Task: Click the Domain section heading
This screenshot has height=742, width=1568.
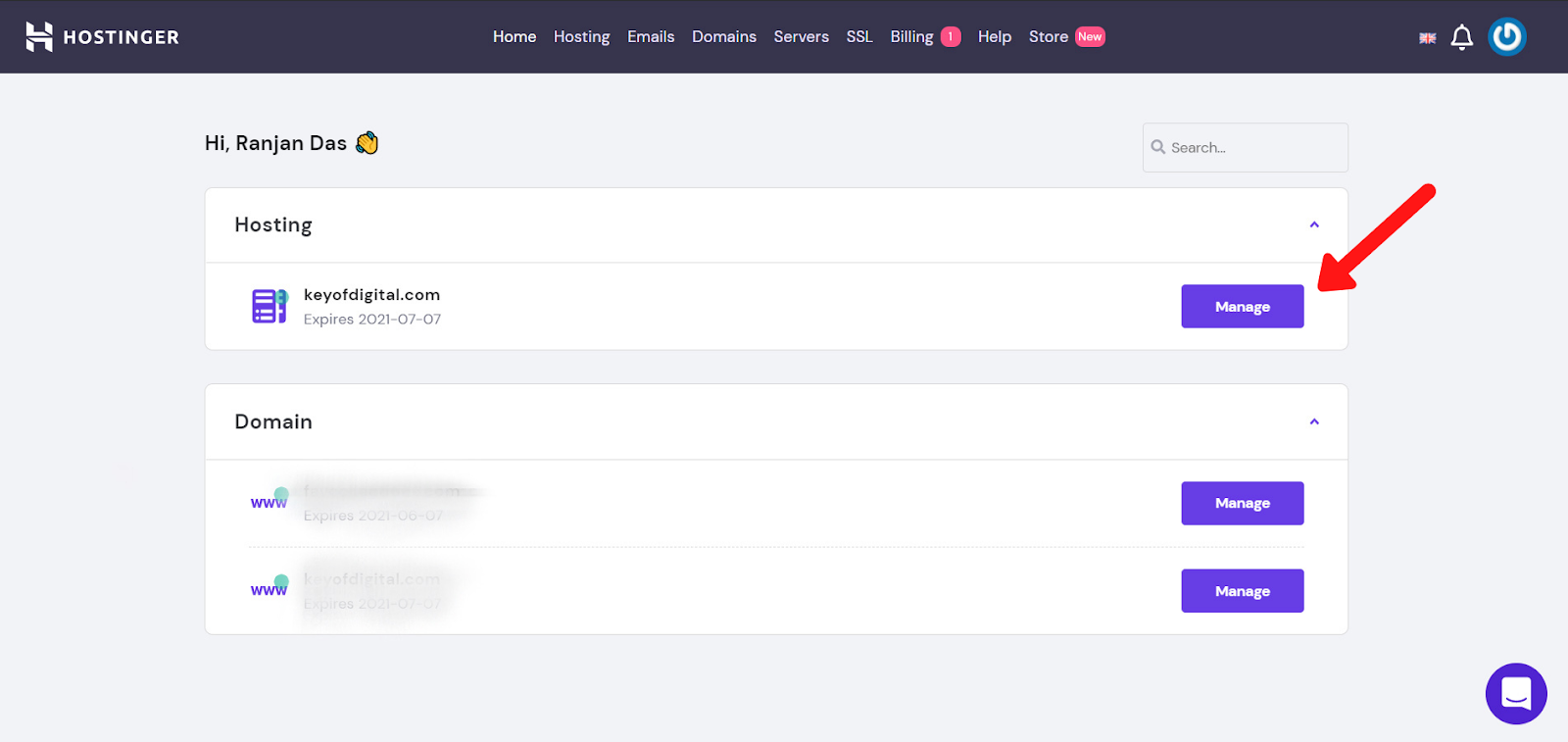Action: tap(273, 421)
